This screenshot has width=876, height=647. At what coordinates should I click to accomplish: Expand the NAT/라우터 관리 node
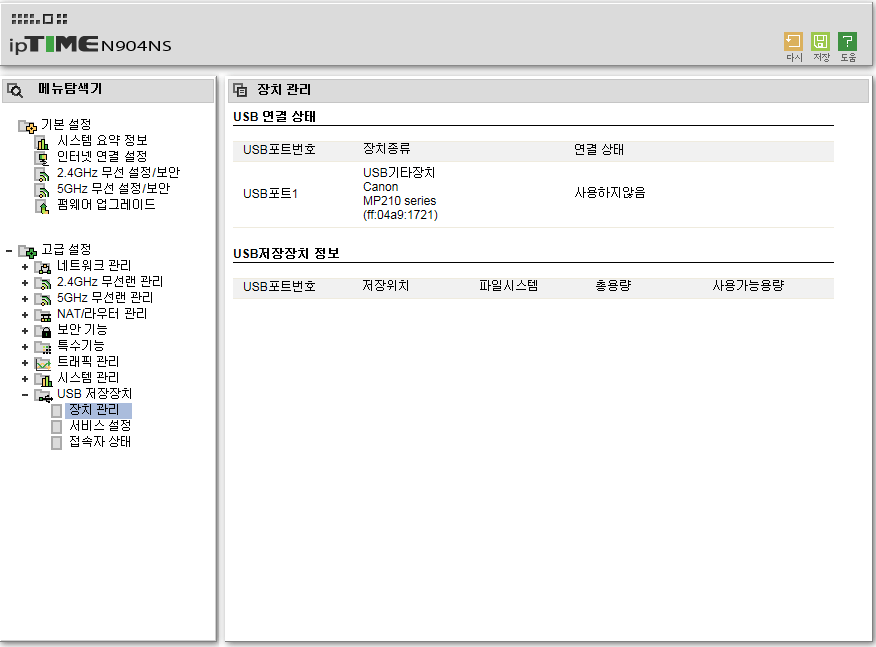[x=25, y=315]
